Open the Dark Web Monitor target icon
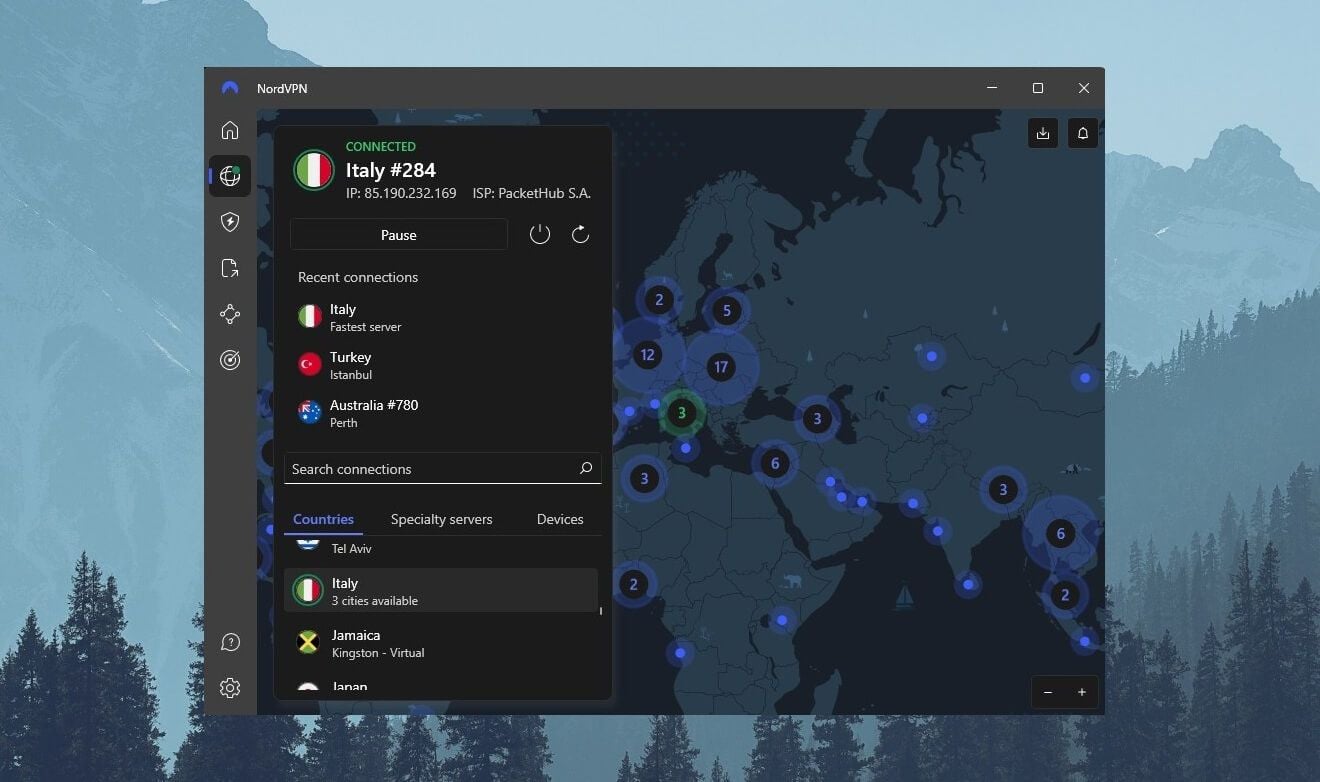 pos(230,360)
